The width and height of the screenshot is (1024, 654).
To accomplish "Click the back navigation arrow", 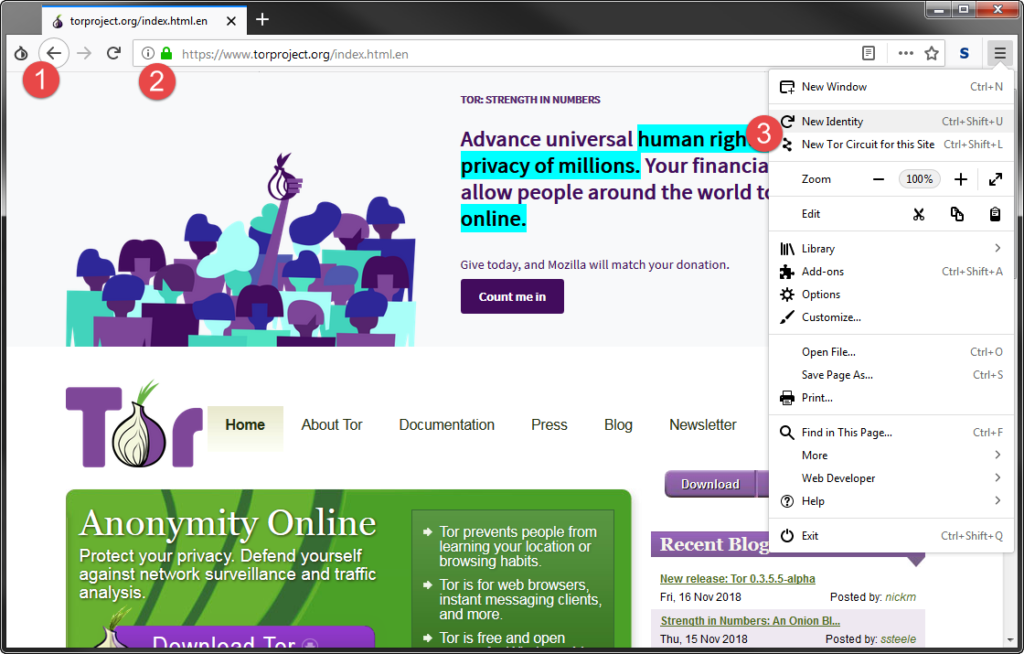I will [x=53, y=53].
